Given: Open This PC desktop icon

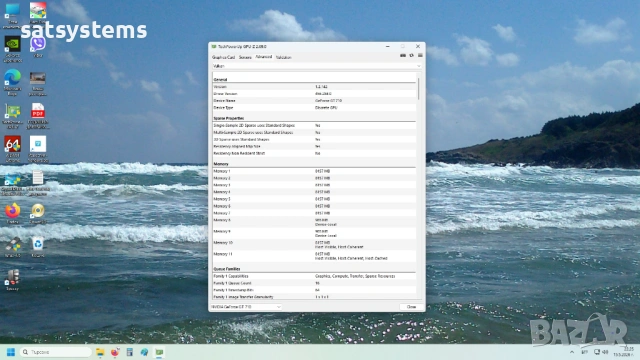Looking at the screenshot, I should (x=12, y=16).
